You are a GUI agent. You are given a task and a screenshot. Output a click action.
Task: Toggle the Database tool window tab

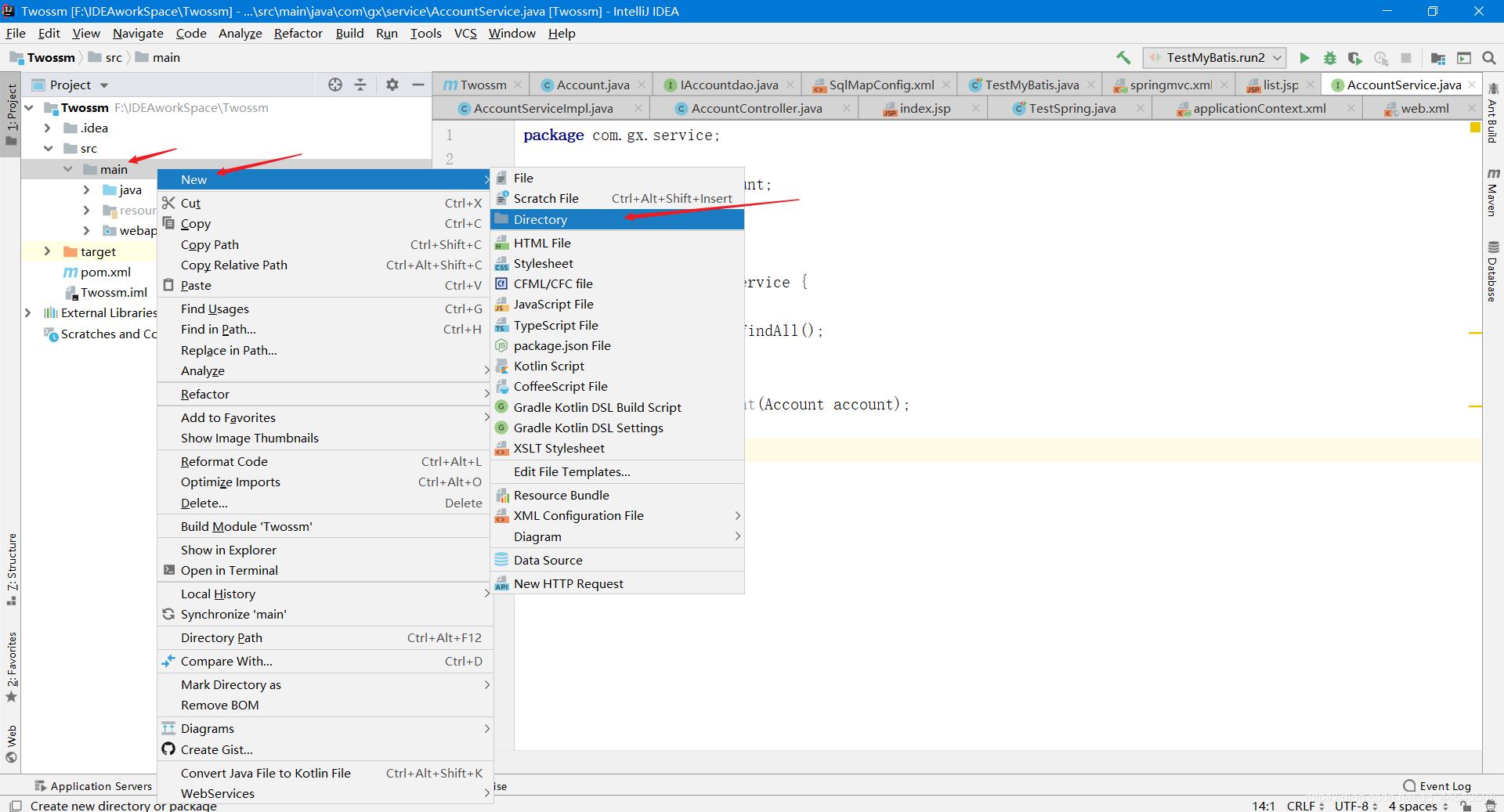coord(1493,272)
